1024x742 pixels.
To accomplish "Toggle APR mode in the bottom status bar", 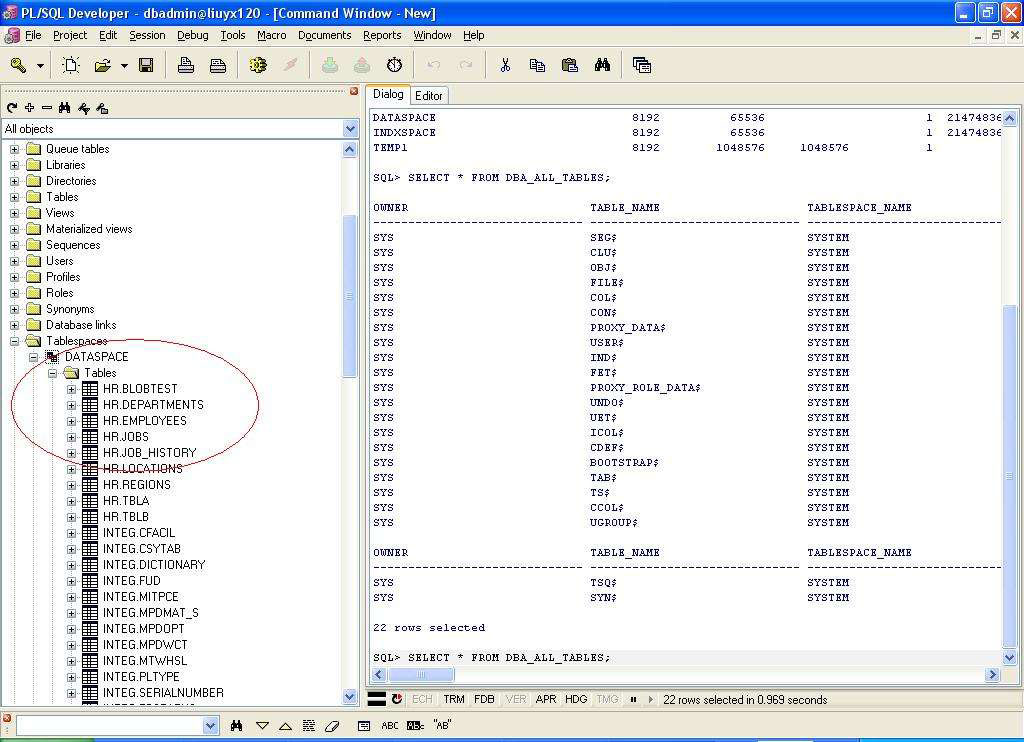I will tap(545, 699).
